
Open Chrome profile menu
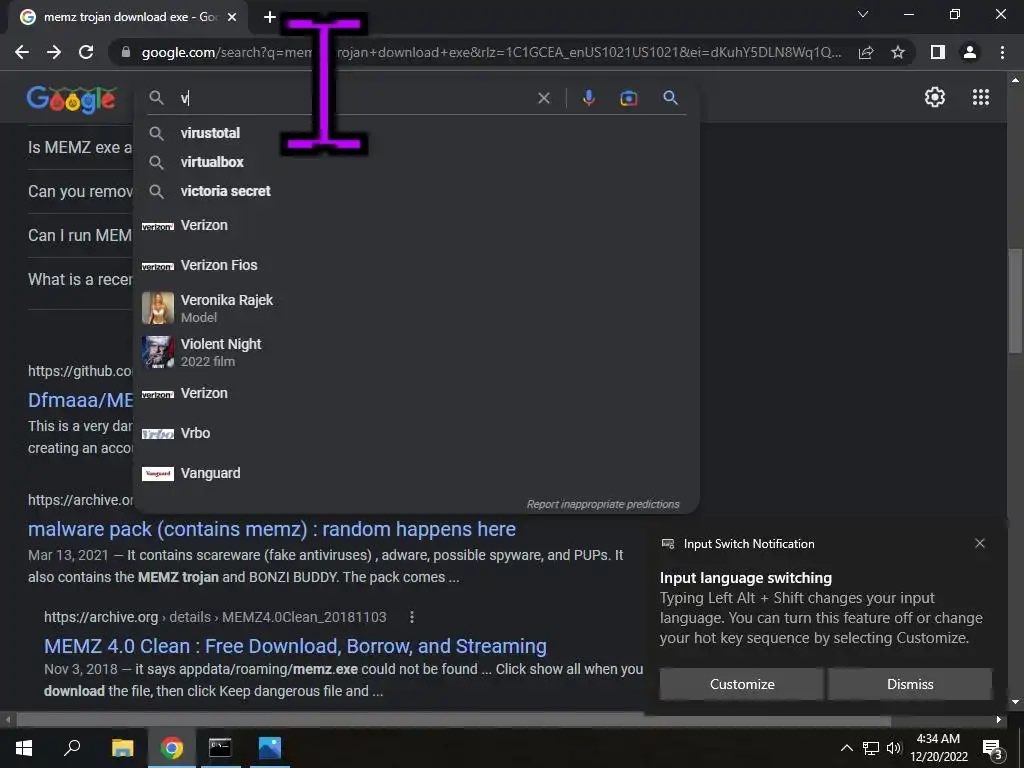[x=970, y=52]
